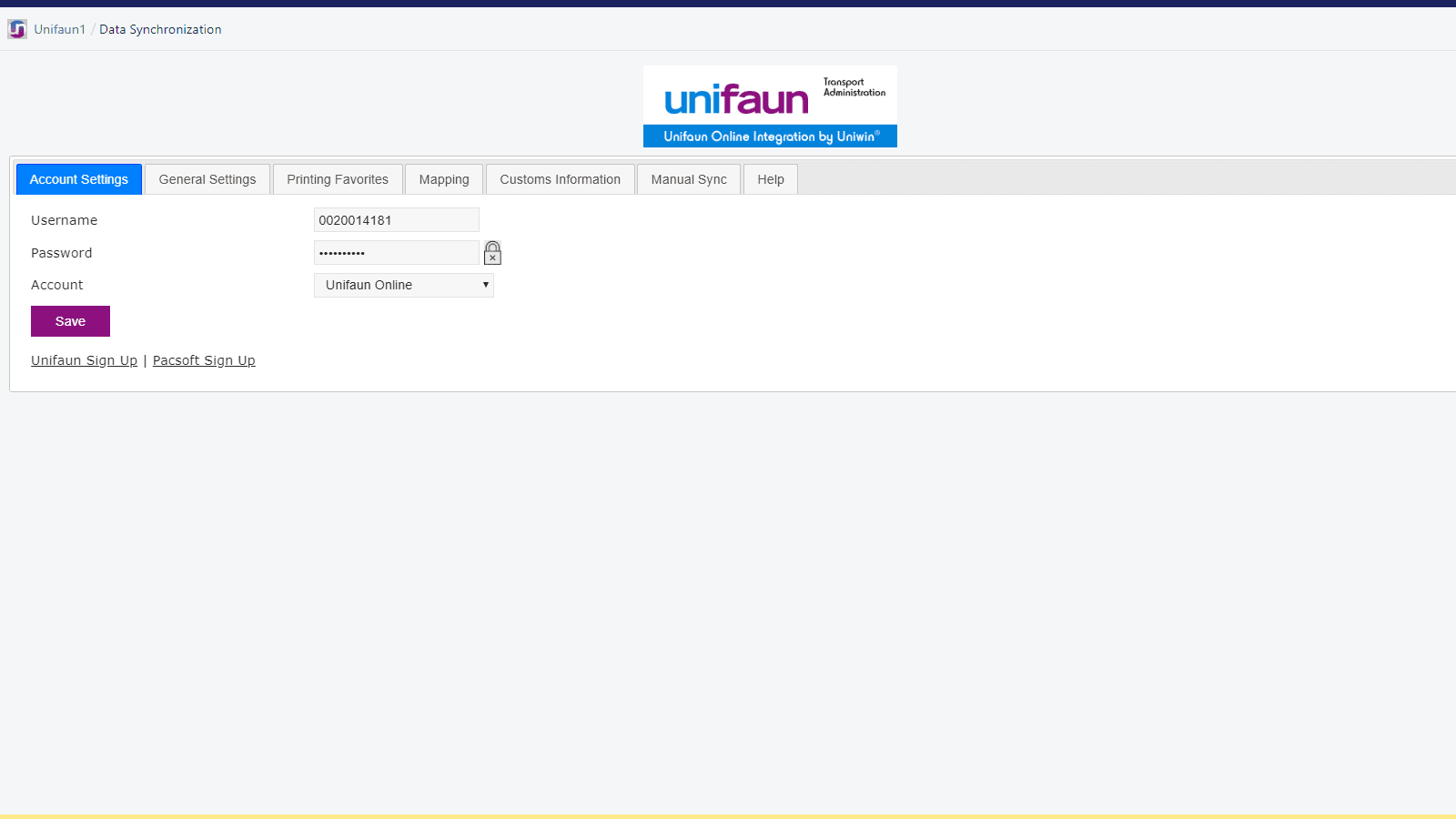
Task: Open the Customs Information tab
Action: (560, 178)
